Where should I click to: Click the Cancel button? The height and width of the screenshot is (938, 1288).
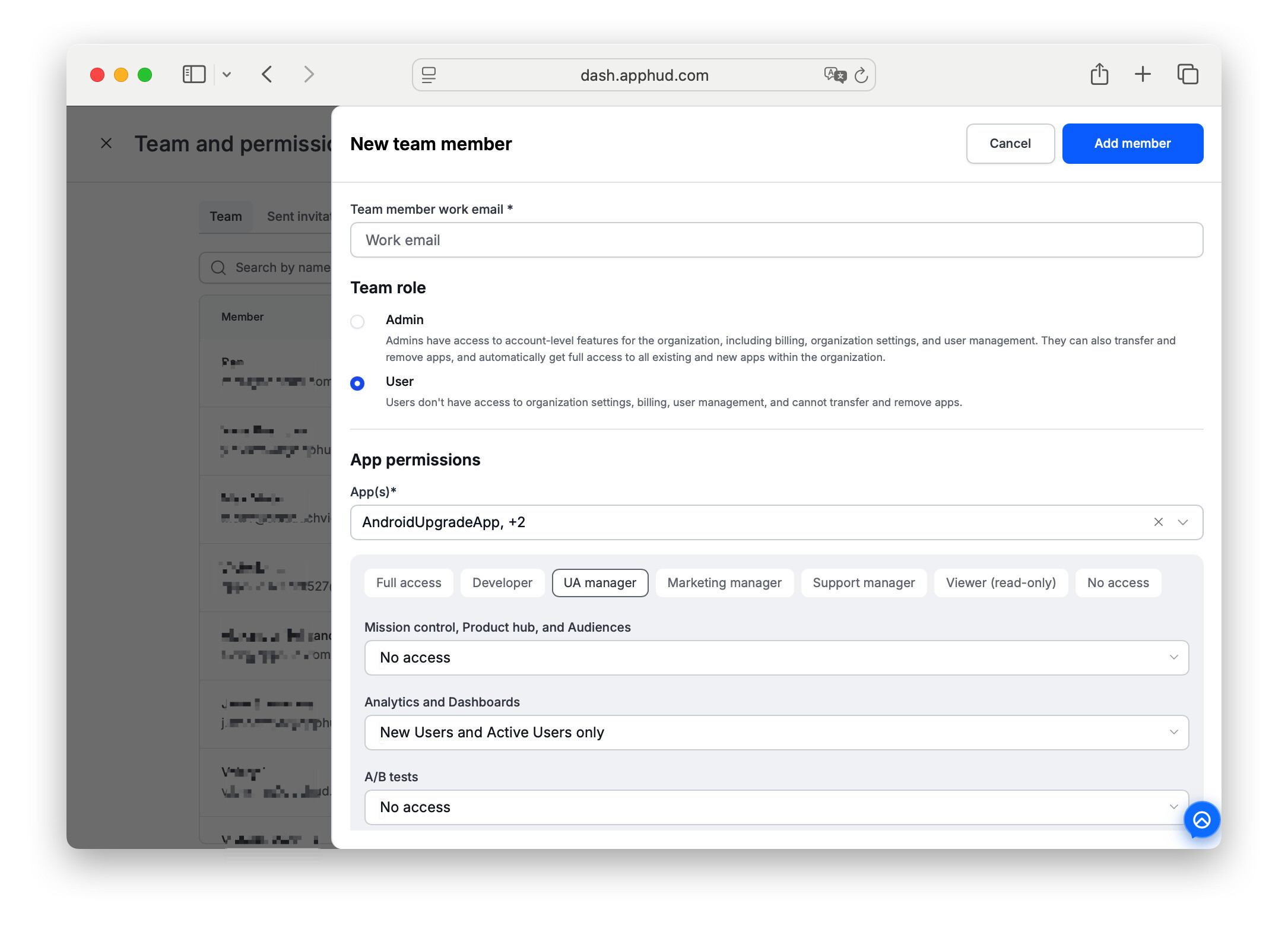point(1010,144)
